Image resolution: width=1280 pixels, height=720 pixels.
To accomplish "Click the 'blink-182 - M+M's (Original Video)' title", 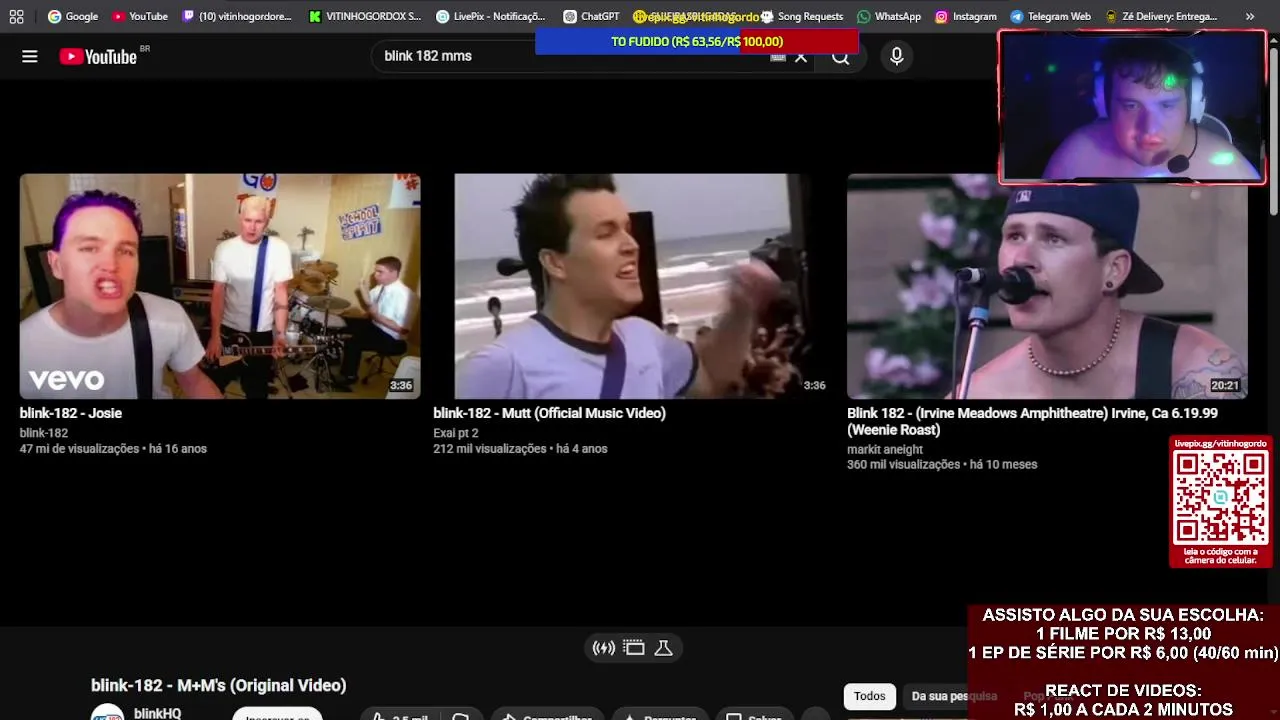I will (x=218, y=685).
